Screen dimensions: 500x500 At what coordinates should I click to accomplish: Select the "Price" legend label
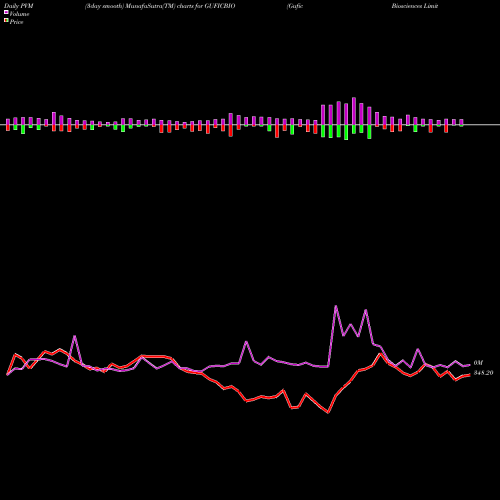pos(16,22)
